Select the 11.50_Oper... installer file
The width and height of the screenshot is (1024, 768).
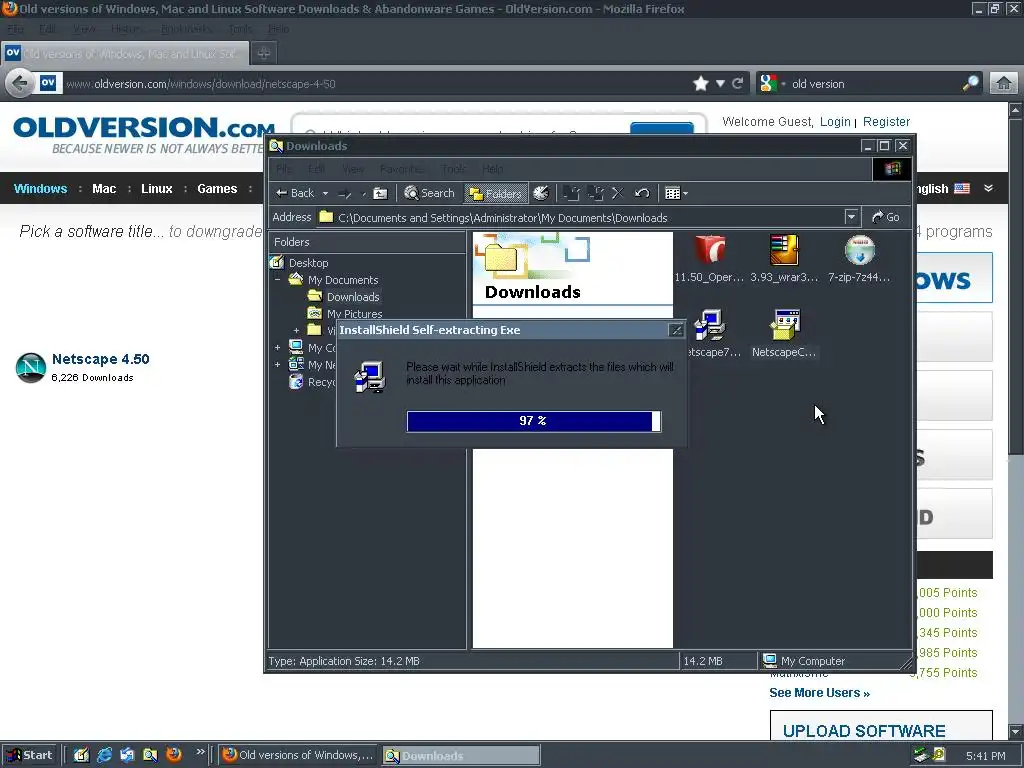point(709,259)
